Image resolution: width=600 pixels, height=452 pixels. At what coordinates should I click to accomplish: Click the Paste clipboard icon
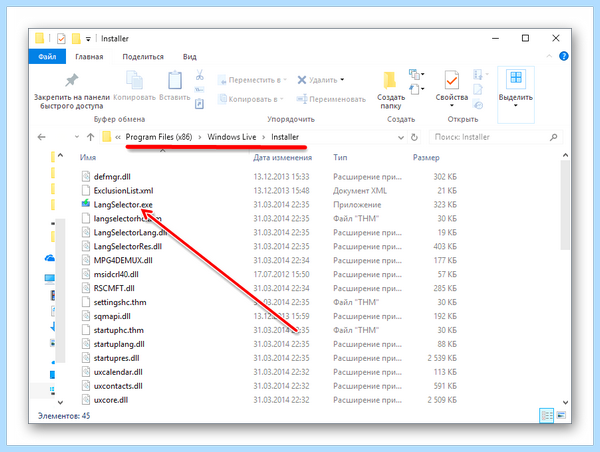tap(175, 80)
